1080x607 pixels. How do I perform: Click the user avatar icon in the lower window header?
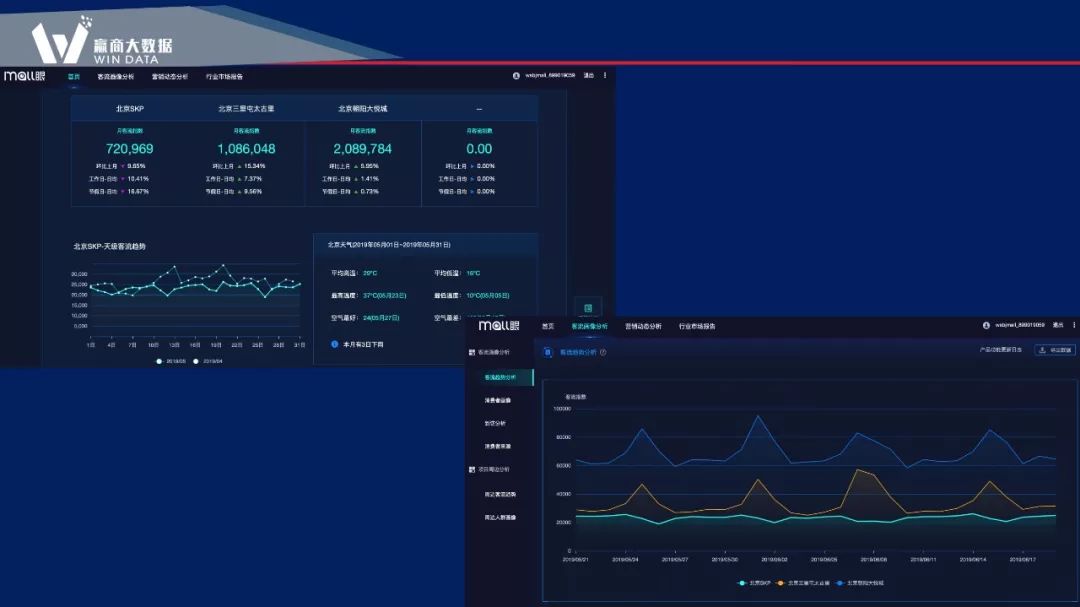(x=986, y=325)
